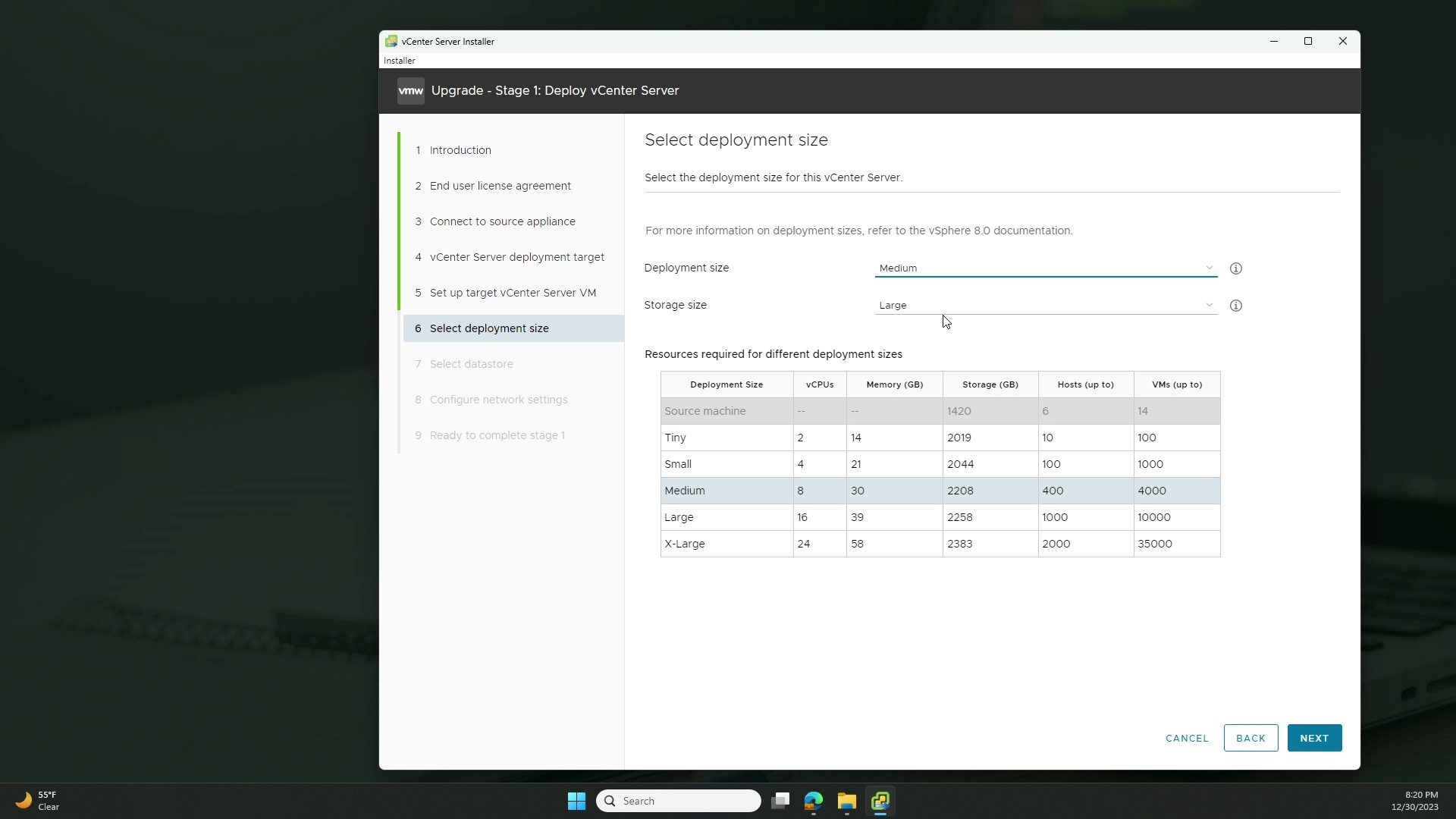Click step 7 Select datastore

513,364
